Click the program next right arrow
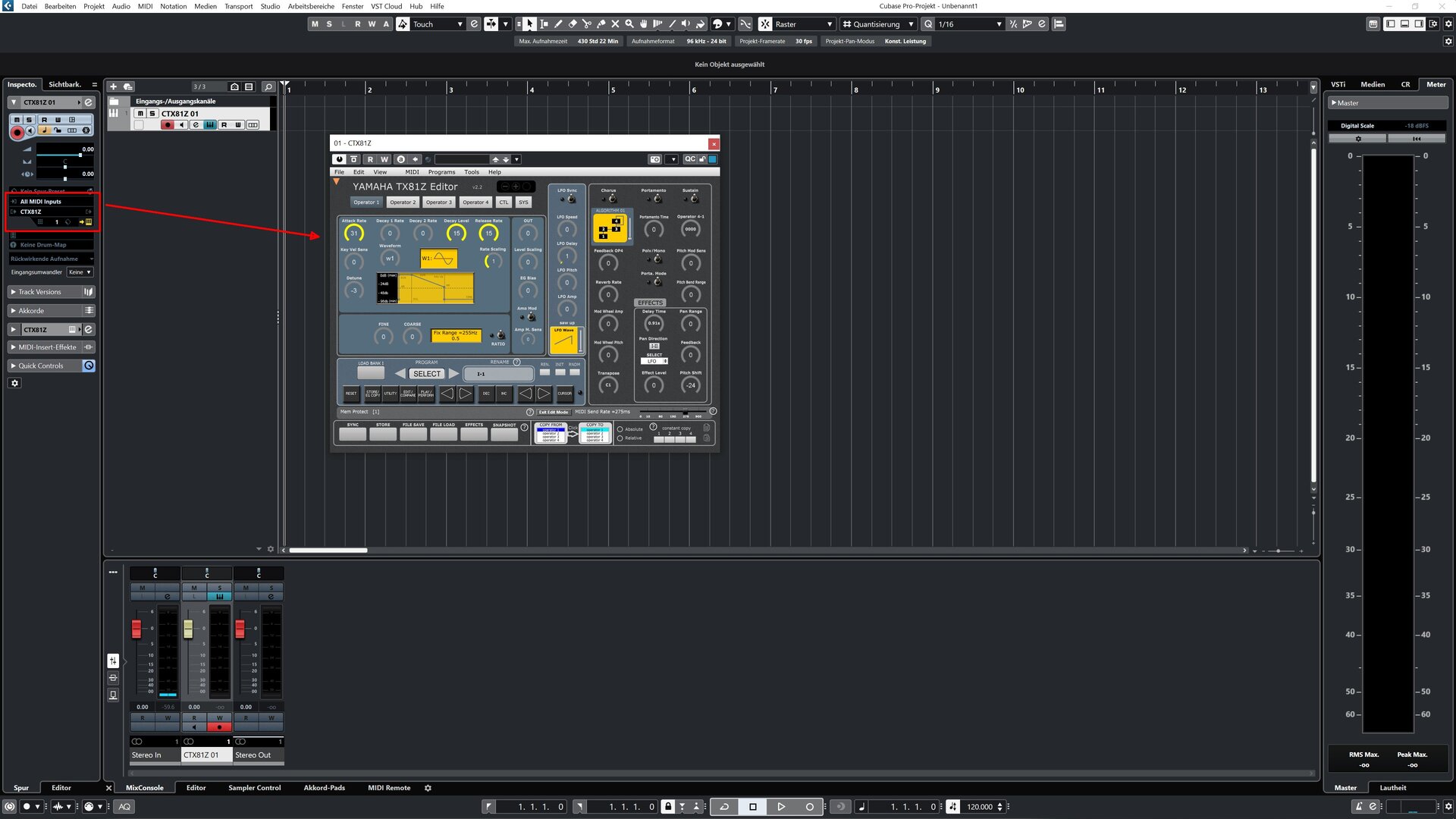The height and width of the screenshot is (819, 1456). (x=453, y=373)
